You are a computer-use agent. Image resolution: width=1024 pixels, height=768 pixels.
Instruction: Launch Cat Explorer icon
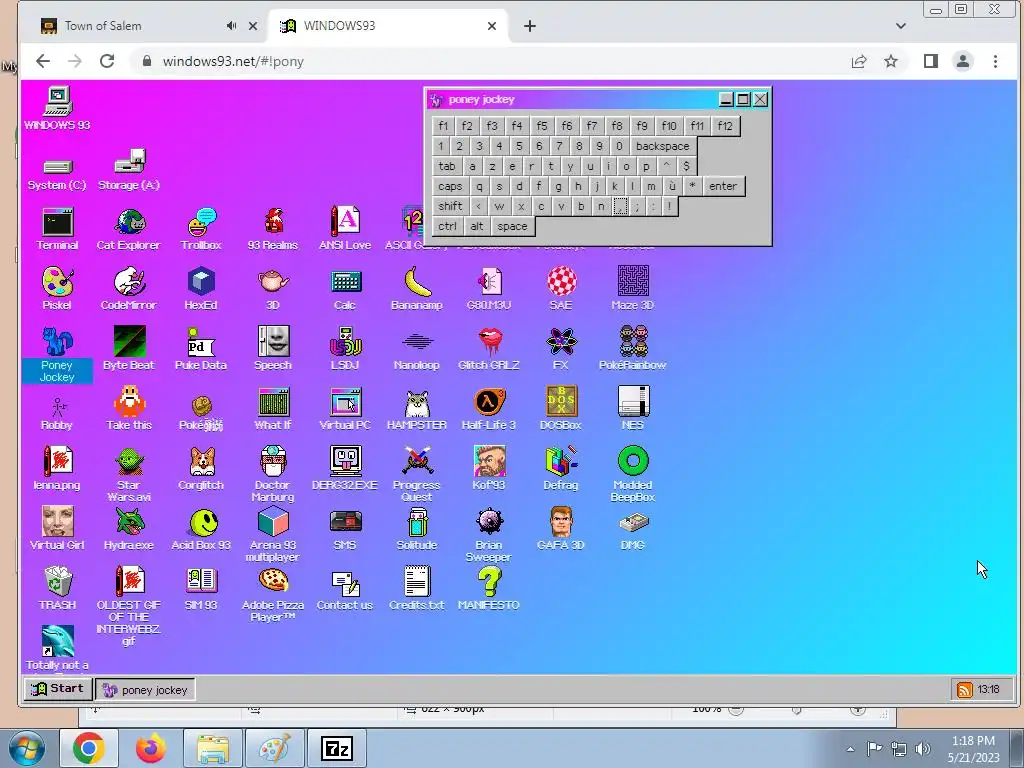tap(129, 229)
